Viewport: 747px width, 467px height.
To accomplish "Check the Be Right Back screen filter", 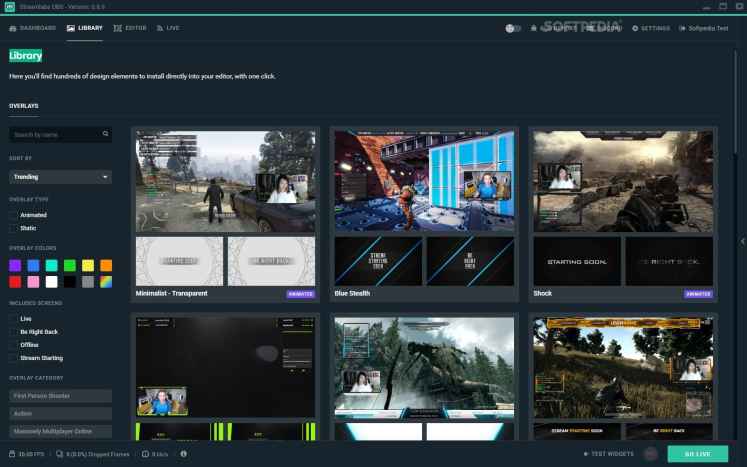I will coord(14,331).
